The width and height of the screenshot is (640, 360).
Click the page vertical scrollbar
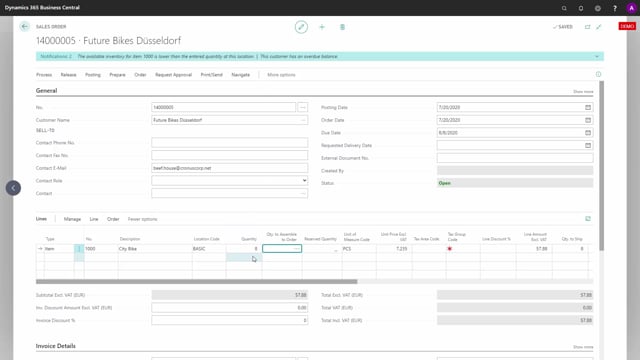tap(601, 166)
